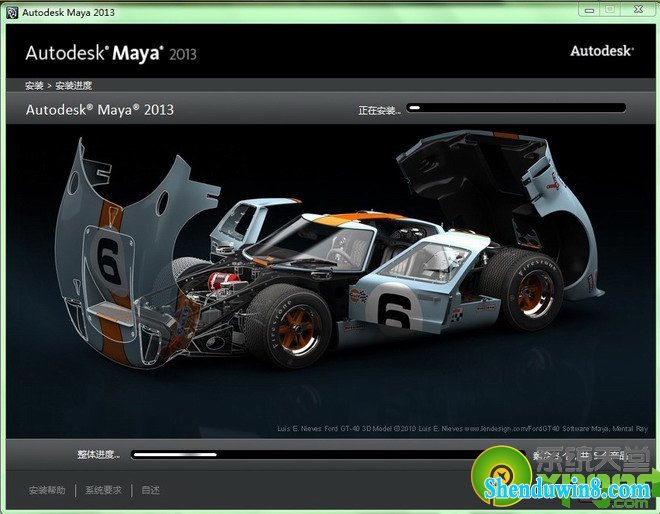Click the disabled maximize window button
This screenshot has width=660, height=514.
coord(610,9)
